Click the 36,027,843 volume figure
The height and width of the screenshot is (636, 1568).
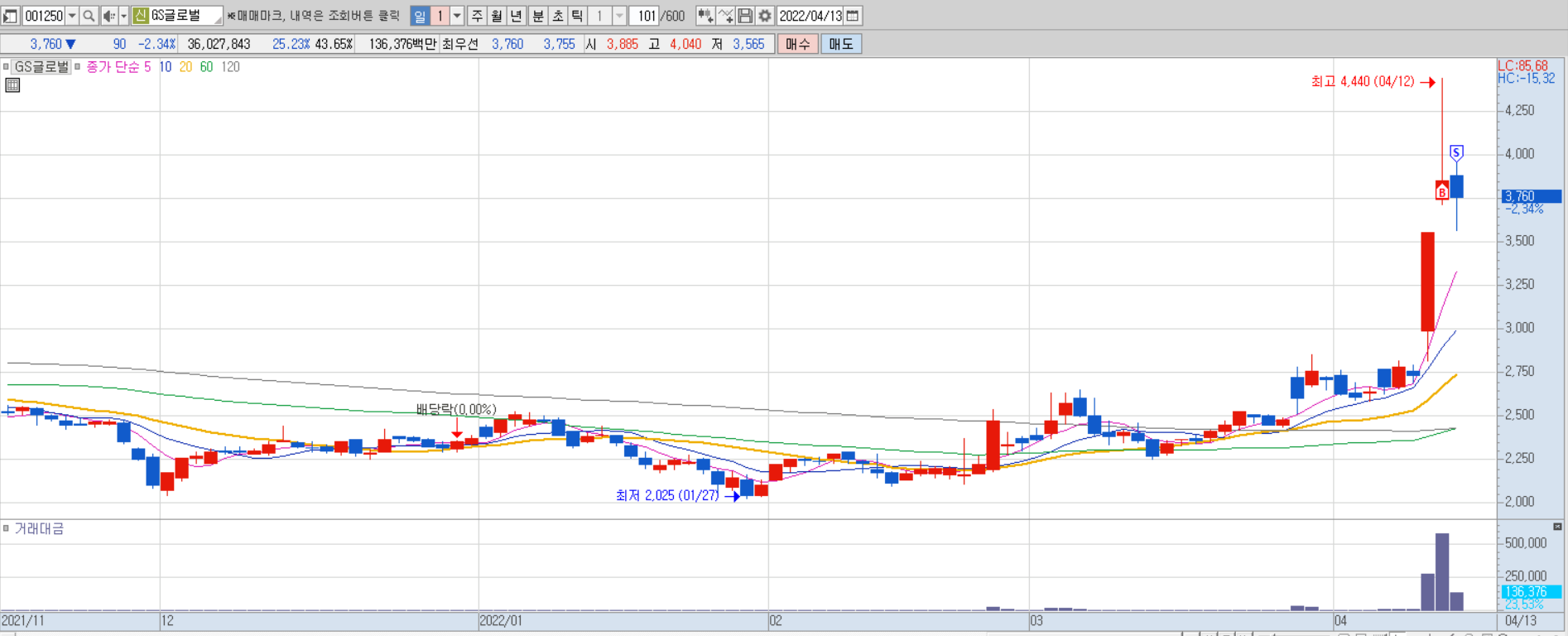[x=219, y=44]
